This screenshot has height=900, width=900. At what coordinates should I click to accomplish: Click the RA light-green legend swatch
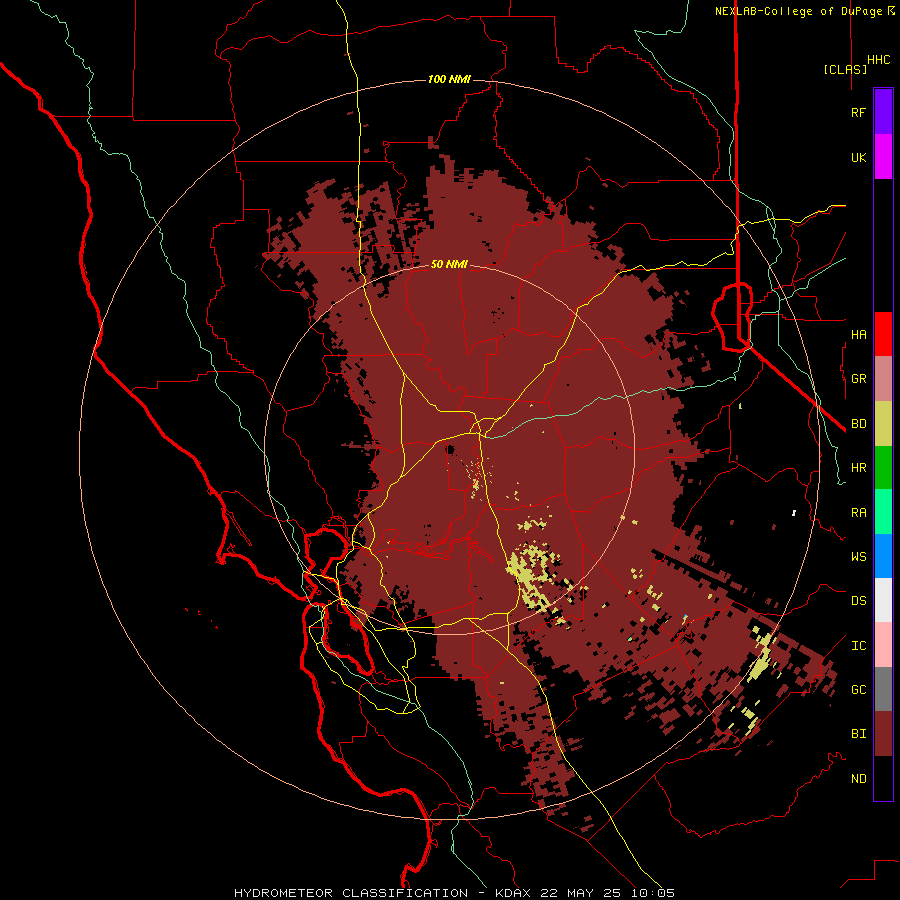(x=883, y=512)
